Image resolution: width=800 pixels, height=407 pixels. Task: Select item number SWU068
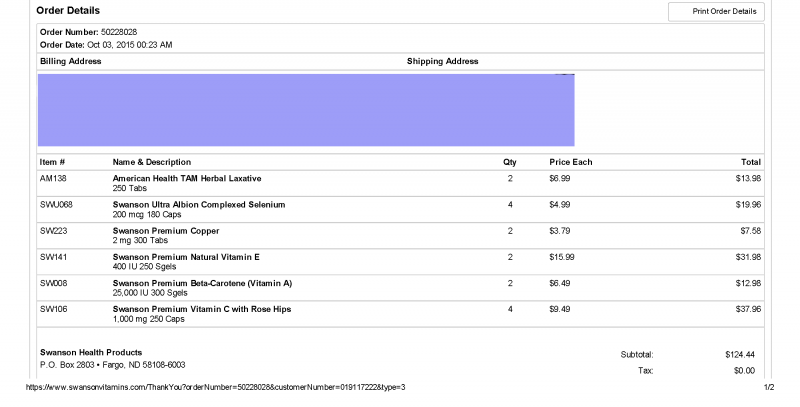(56, 205)
